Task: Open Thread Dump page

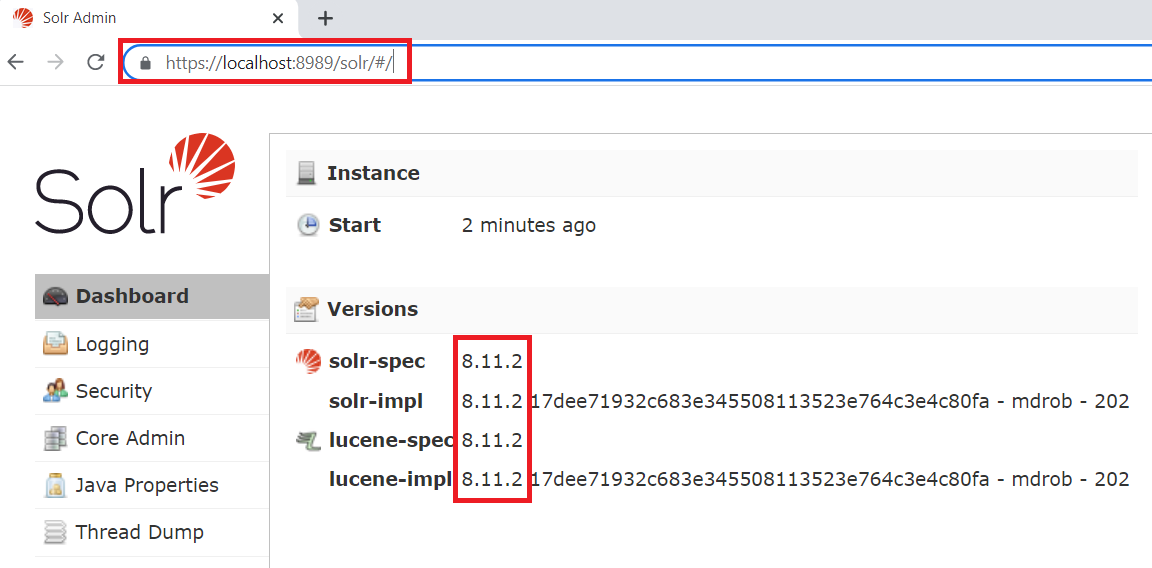Action: point(139,532)
